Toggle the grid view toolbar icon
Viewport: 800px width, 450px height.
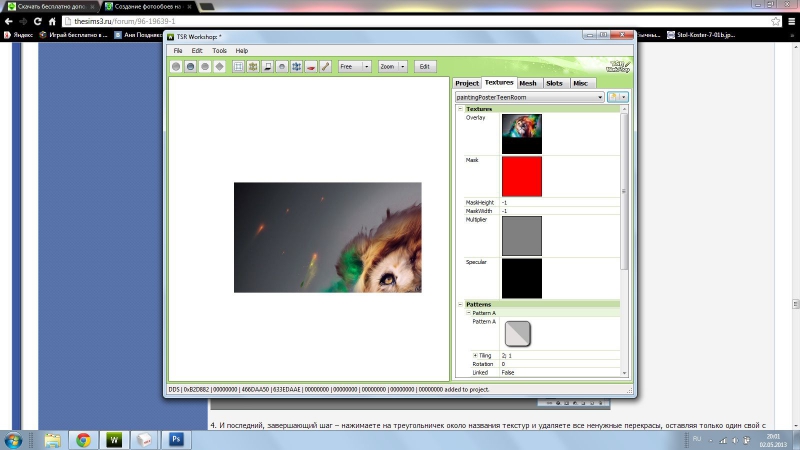238,66
